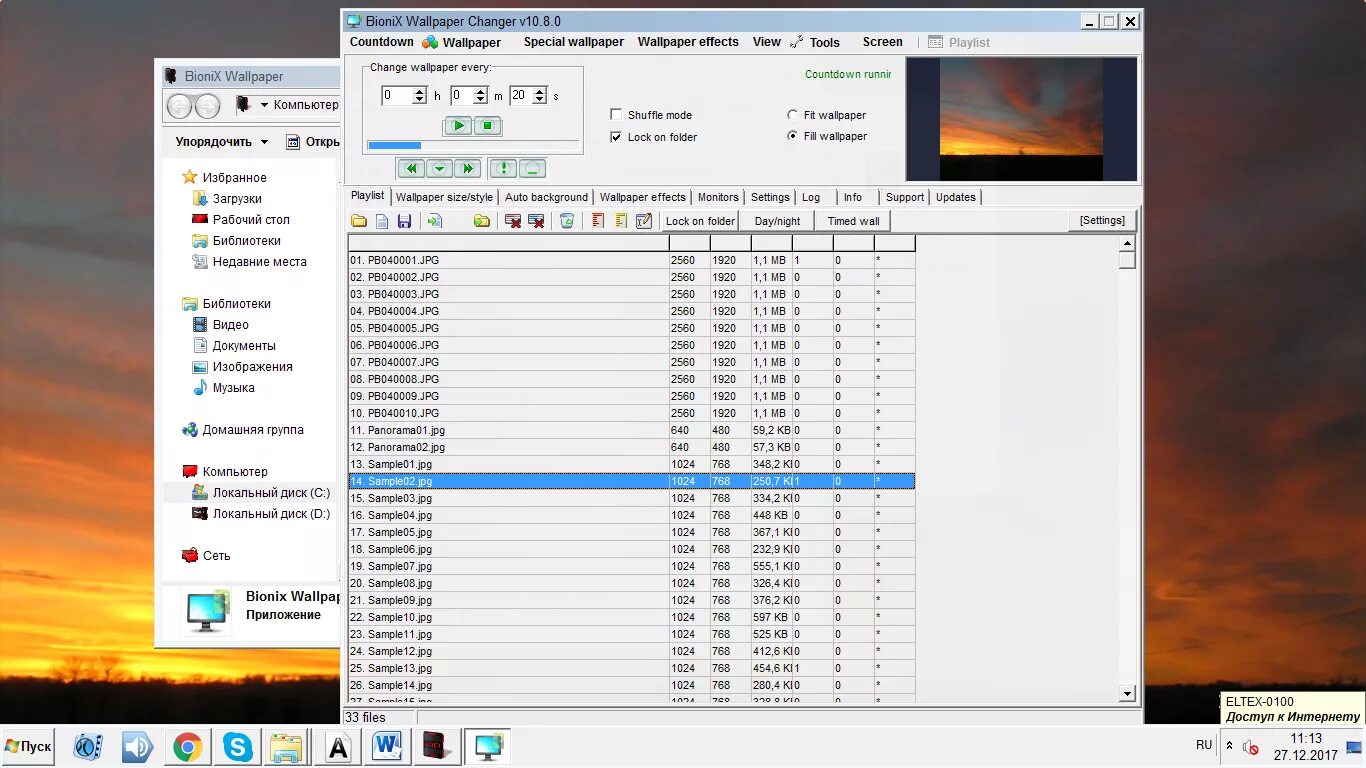Open the Special wallpaper menu

pyautogui.click(x=574, y=42)
